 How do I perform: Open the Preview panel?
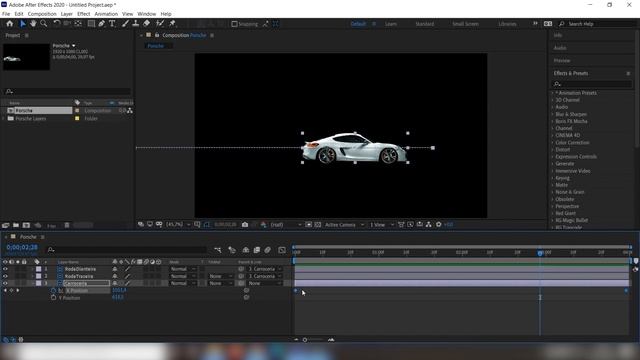tap(562, 60)
